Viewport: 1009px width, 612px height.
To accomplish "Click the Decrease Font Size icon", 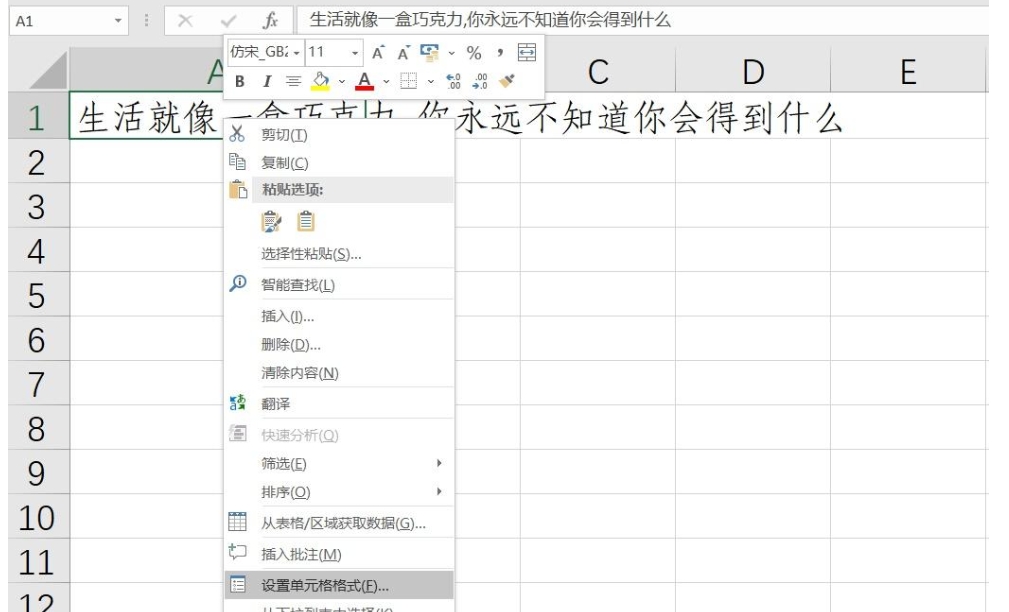I will pyautogui.click(x=402, y=53).
